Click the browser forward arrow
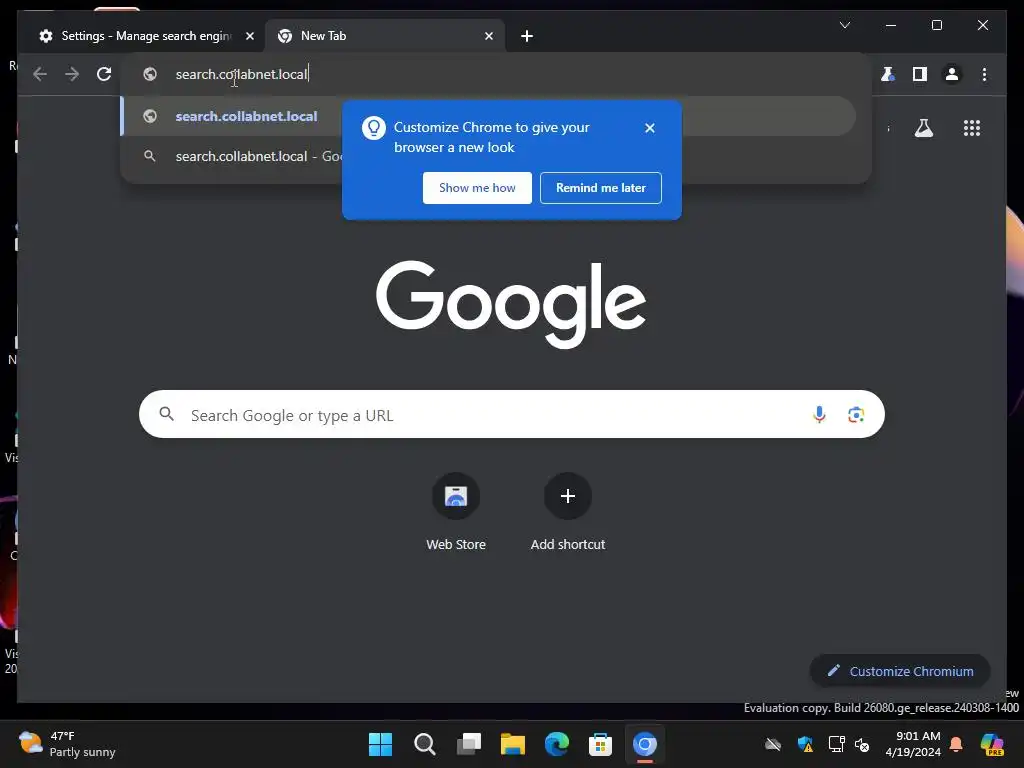The width and height of the screenshot is (1024, 768). [x=72, y=74]
